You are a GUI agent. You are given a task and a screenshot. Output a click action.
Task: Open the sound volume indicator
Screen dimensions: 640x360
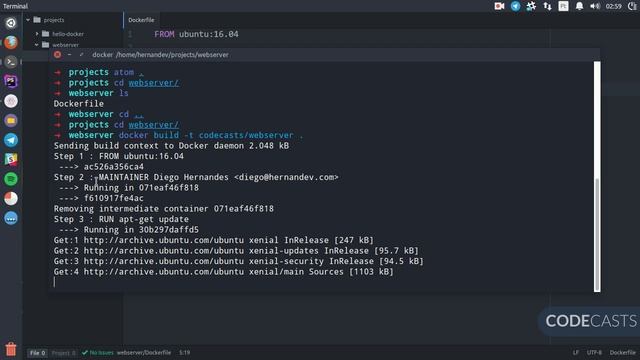click(x=595, y=6)
